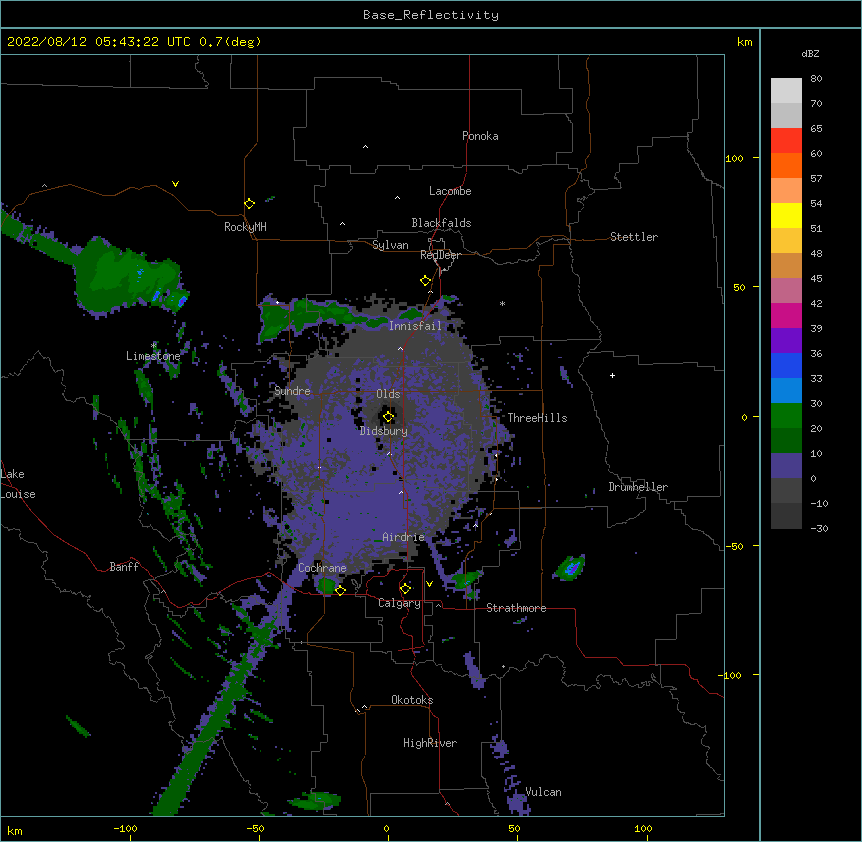862x842 pixels.
Task: Click the ThreeHills label
Action: point(537,418)
